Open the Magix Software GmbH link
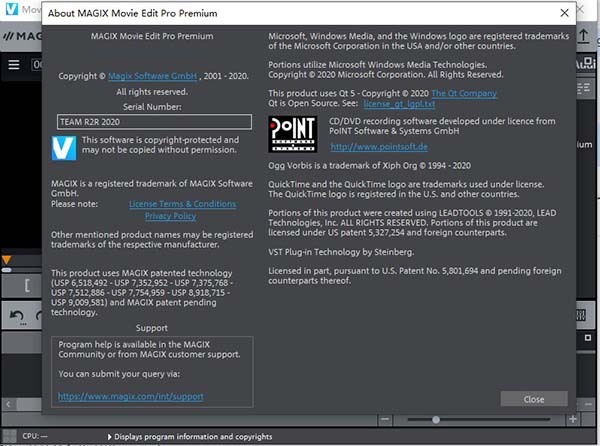This screenshot has height=446, width=600. (152, 76)
